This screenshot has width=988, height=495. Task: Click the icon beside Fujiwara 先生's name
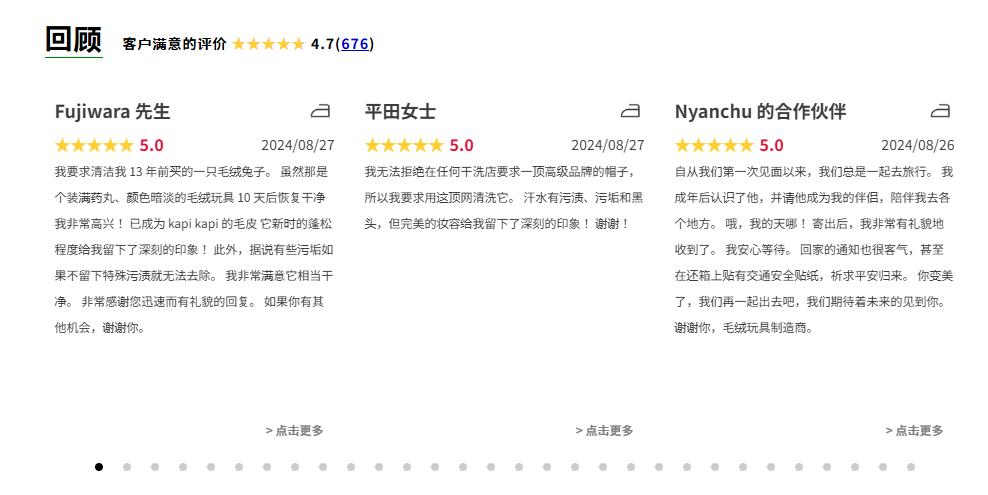tap(320, 111)
